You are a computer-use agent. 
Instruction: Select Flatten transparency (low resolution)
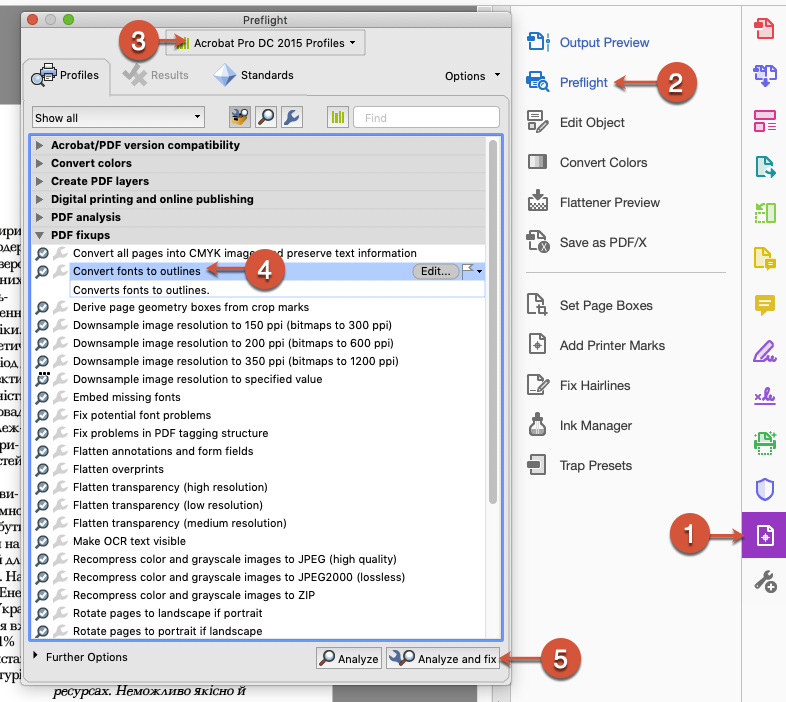(x=167, y=505)
